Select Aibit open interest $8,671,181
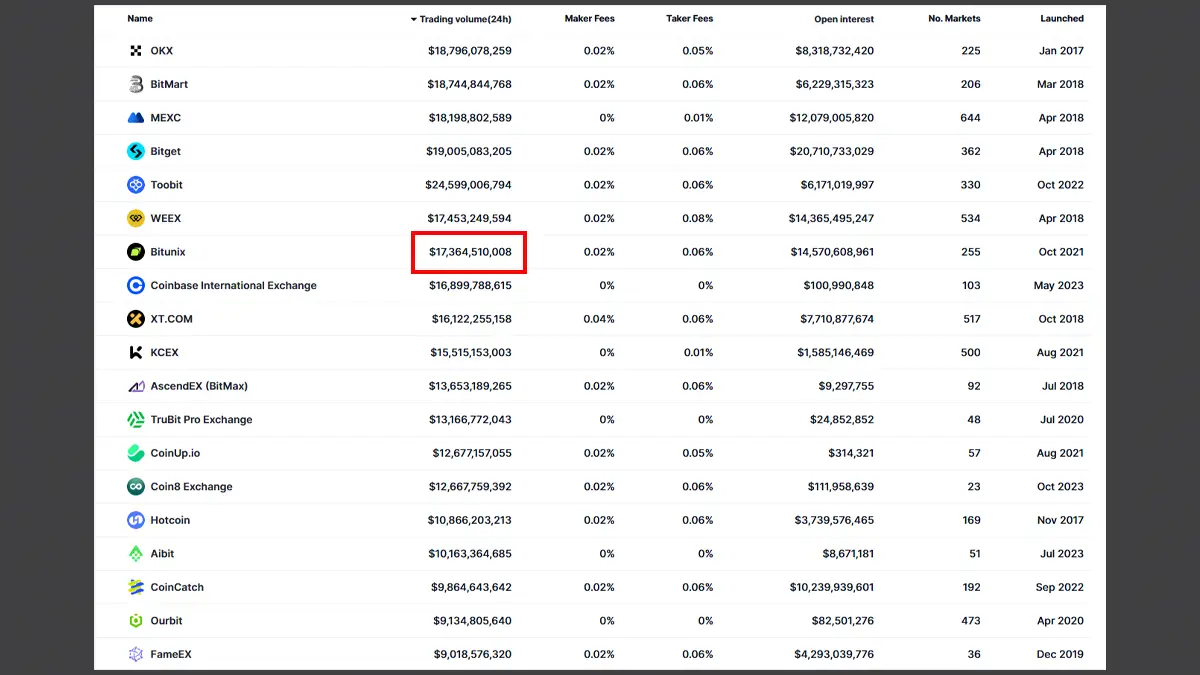The height and width of the screenshot is (675, 1200). click(849, 553)
